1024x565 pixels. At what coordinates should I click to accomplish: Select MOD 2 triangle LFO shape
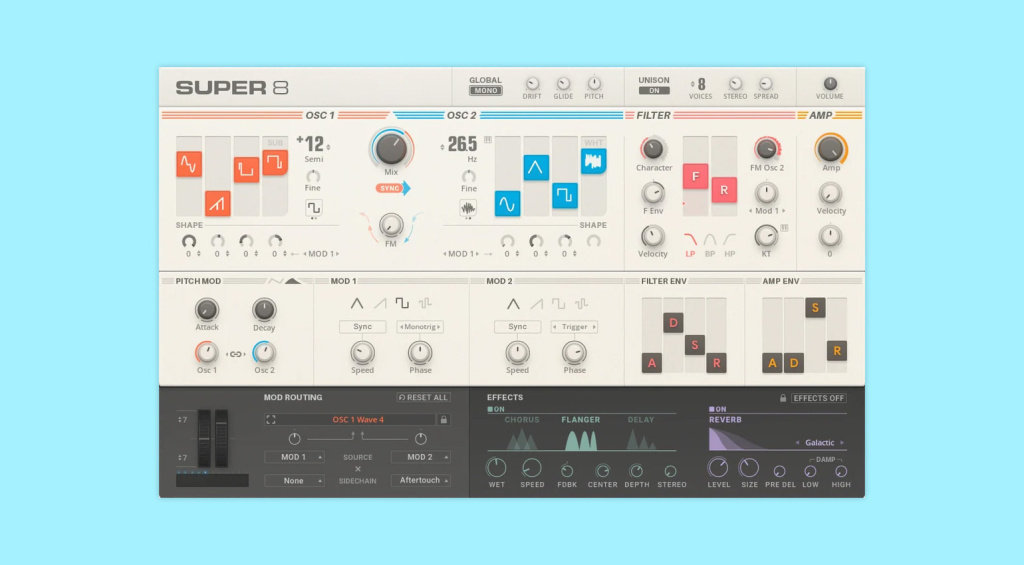(x=513, y=303)
